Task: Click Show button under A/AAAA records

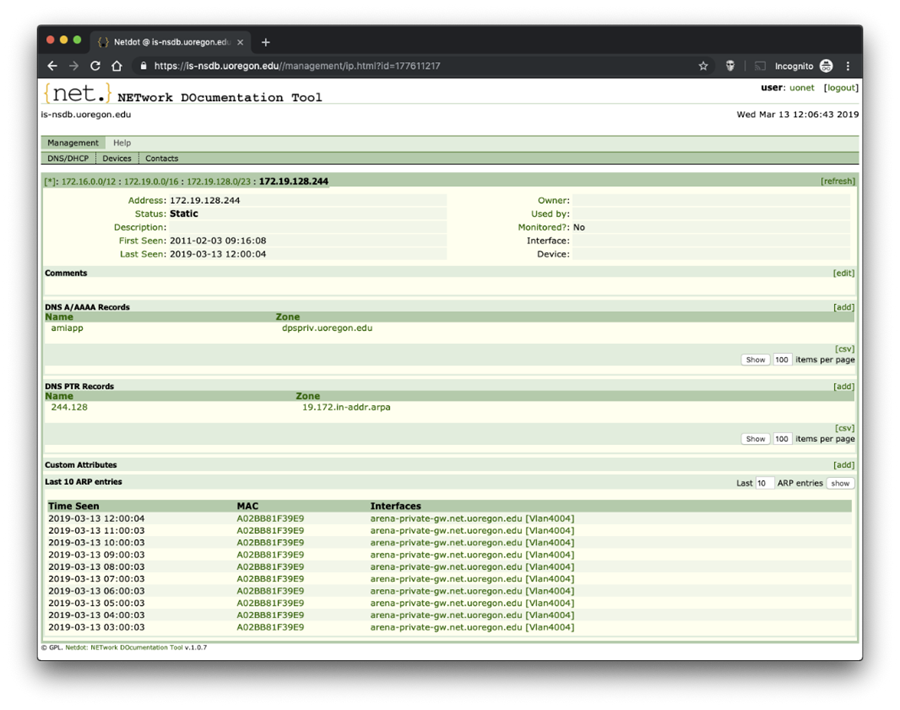Action: (755, 360)
